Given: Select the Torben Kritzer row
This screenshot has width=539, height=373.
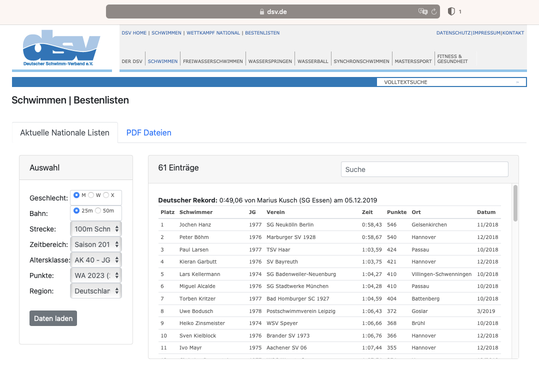Looking at the screenshot, I should 330,299.
